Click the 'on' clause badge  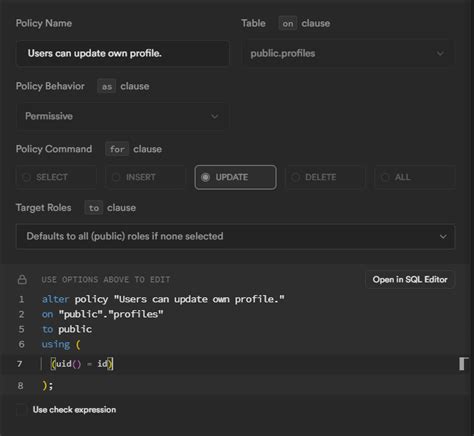288,23
